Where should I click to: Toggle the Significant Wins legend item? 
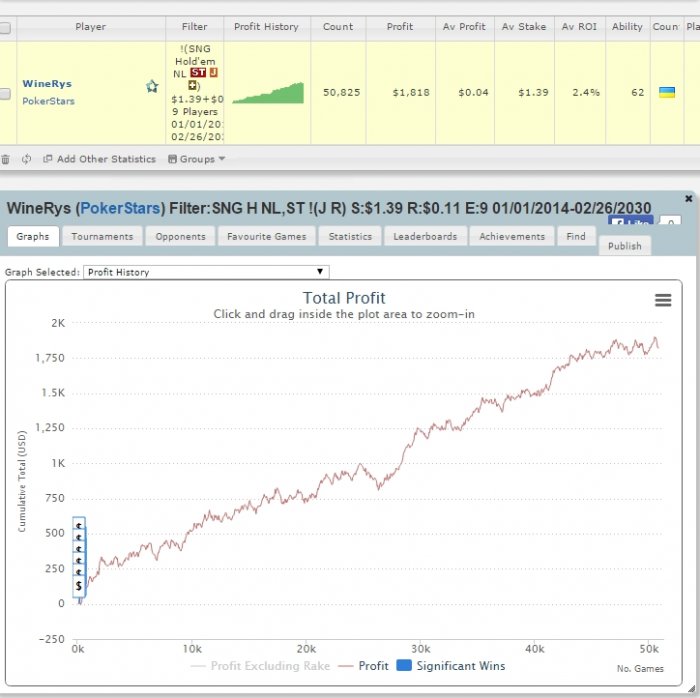click(x=451, y=666)
